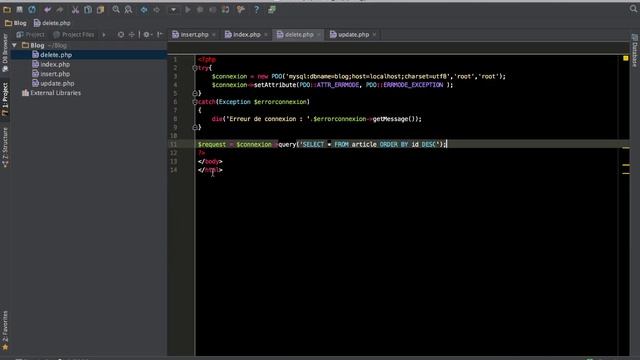640x360 pixels.
Task: Fold the try block at line 2
Action: pos(195,68)
